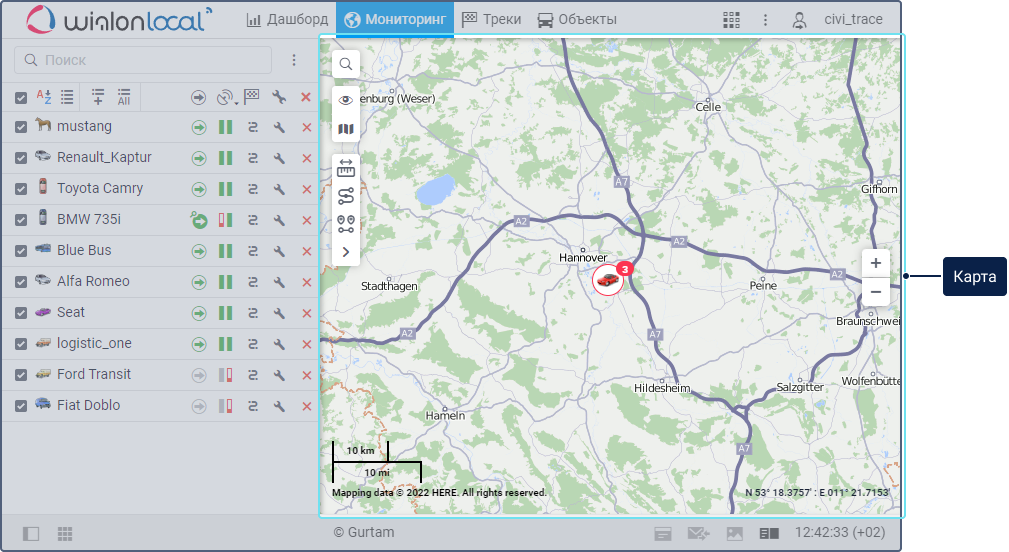Switch to the Треки tab
The image size is (1009, 552).
[491, 19]
